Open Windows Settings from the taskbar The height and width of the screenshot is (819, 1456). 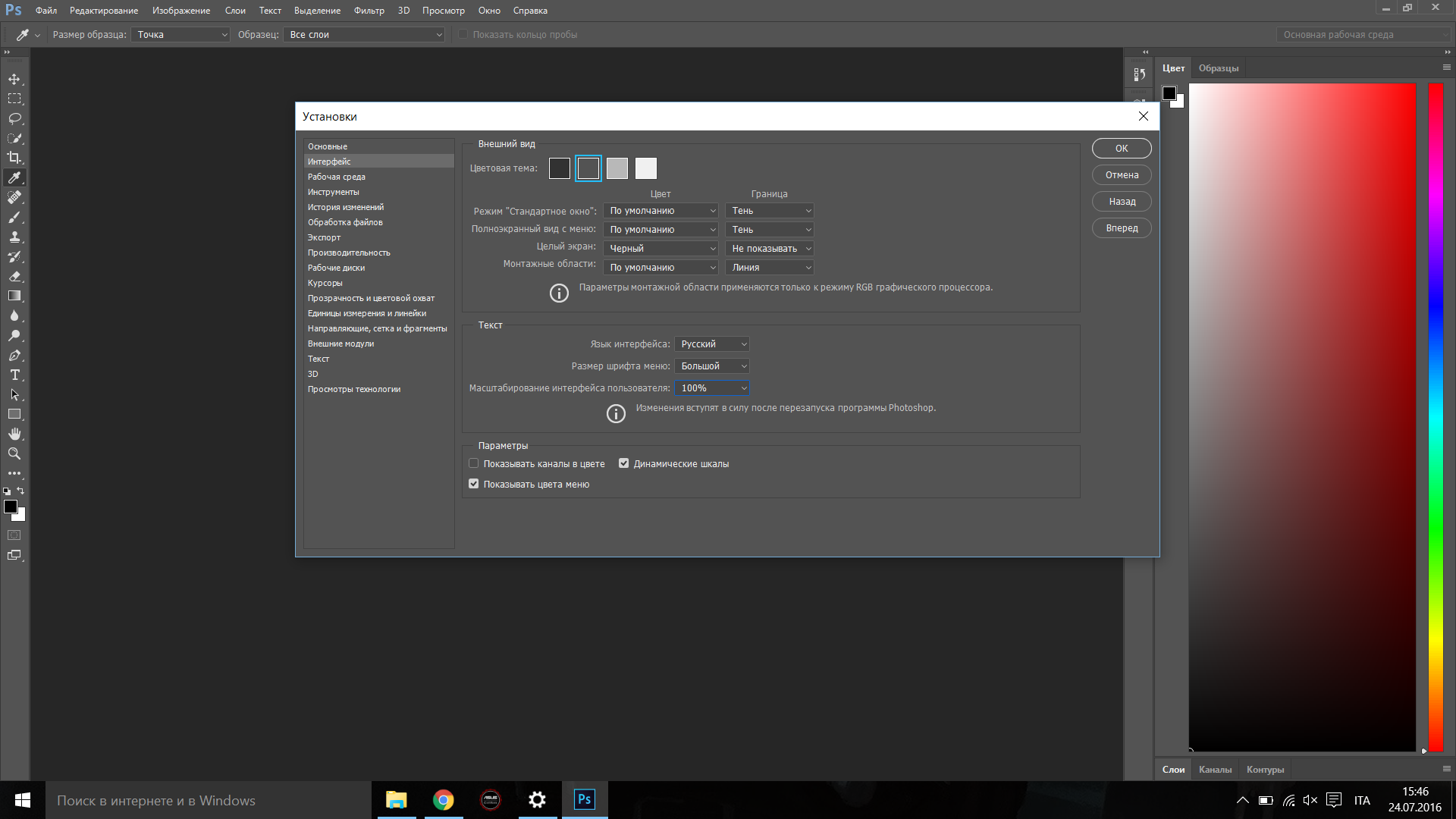[538, 800]
